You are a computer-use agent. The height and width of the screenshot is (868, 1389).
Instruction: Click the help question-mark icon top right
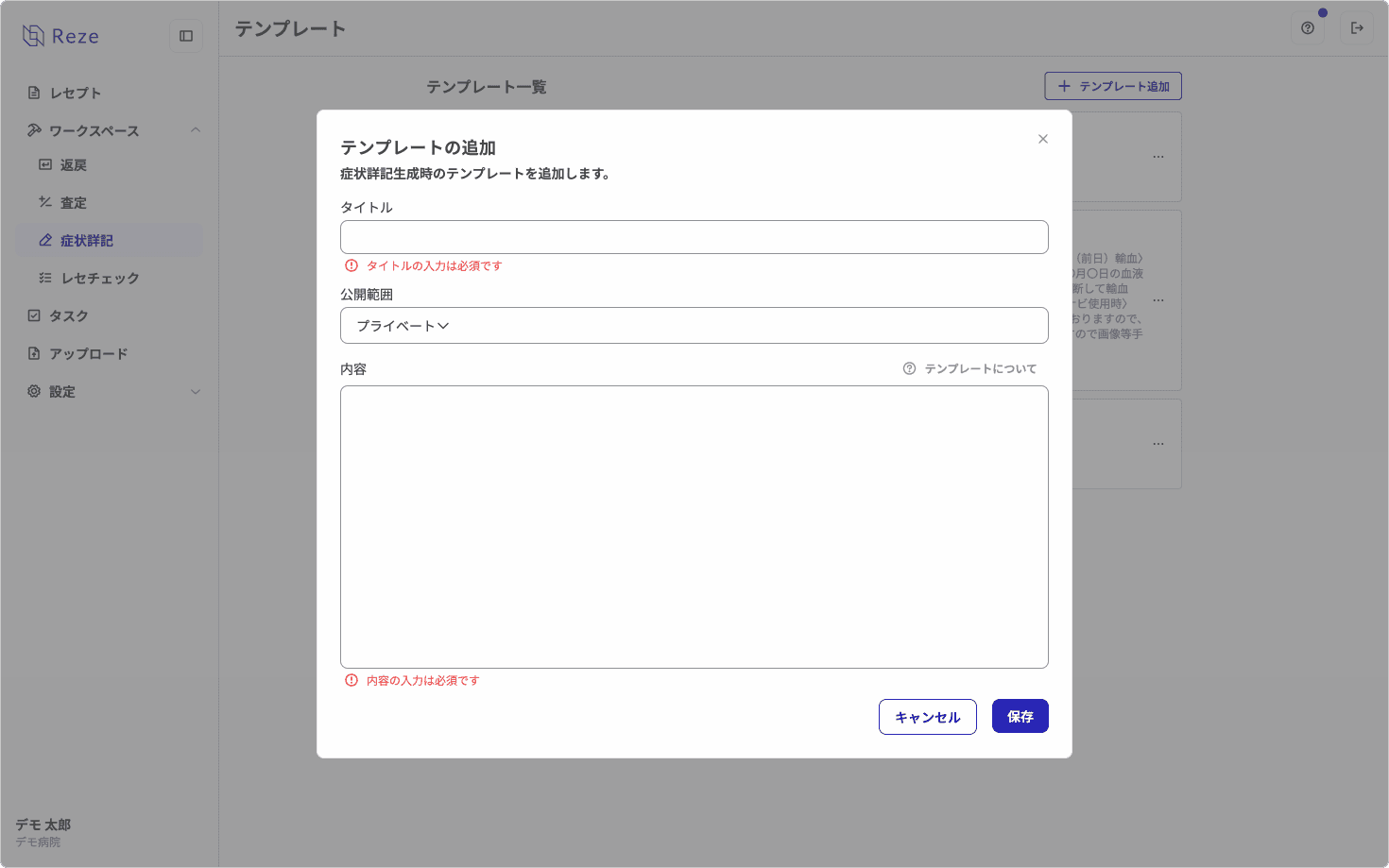coord(1307,28)
